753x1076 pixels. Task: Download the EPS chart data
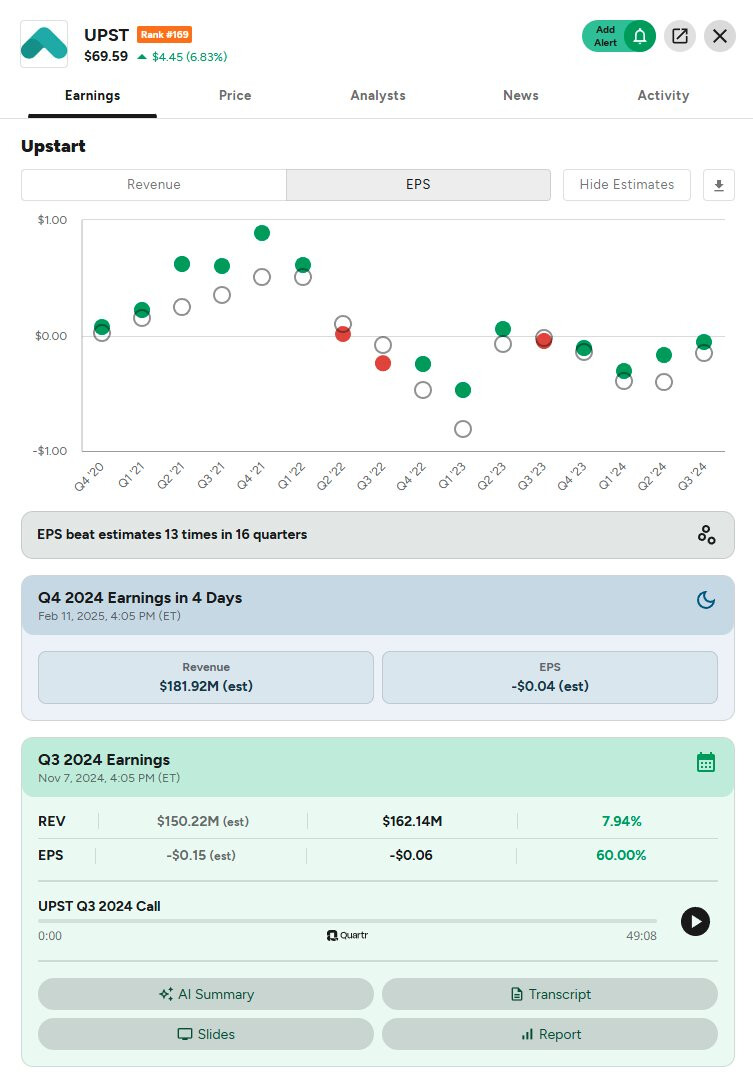click(719, 185)
